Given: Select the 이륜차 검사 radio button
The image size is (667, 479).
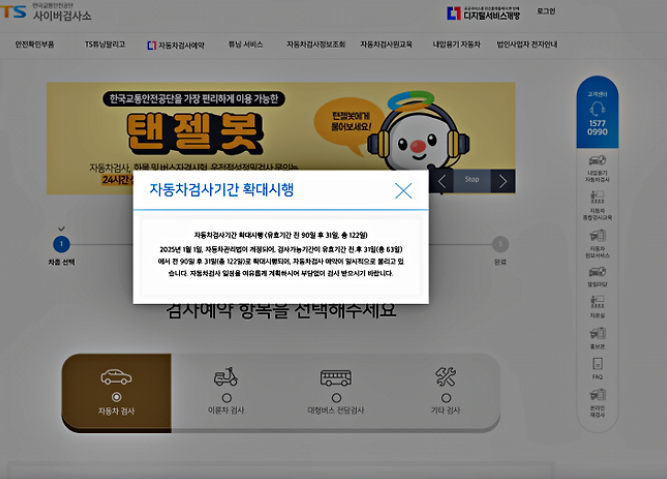Looking at the screenshot, I should 227,398.
